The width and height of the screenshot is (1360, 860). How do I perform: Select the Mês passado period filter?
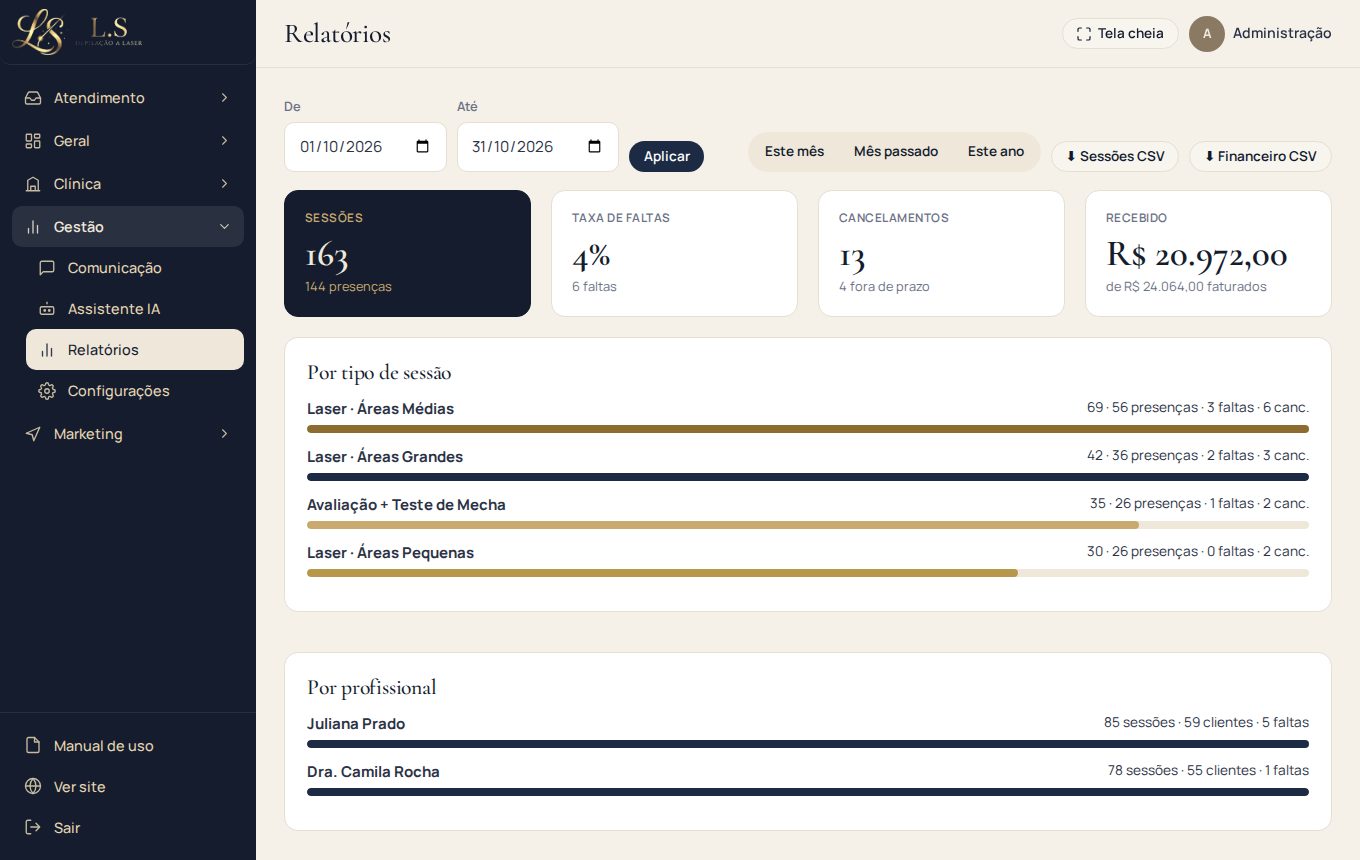coord(896,152)
